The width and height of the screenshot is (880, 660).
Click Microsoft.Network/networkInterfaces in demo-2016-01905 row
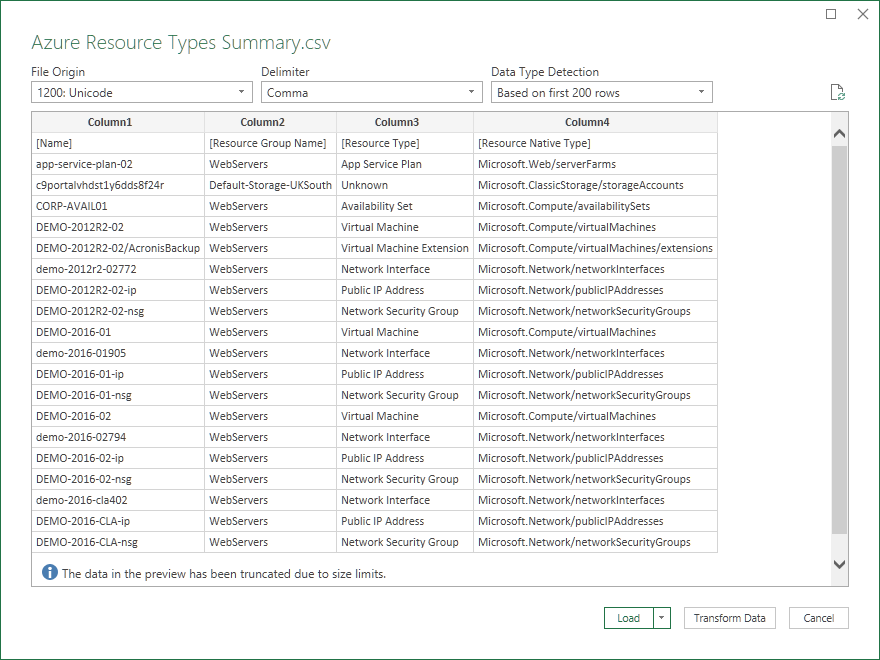point(595,353)
